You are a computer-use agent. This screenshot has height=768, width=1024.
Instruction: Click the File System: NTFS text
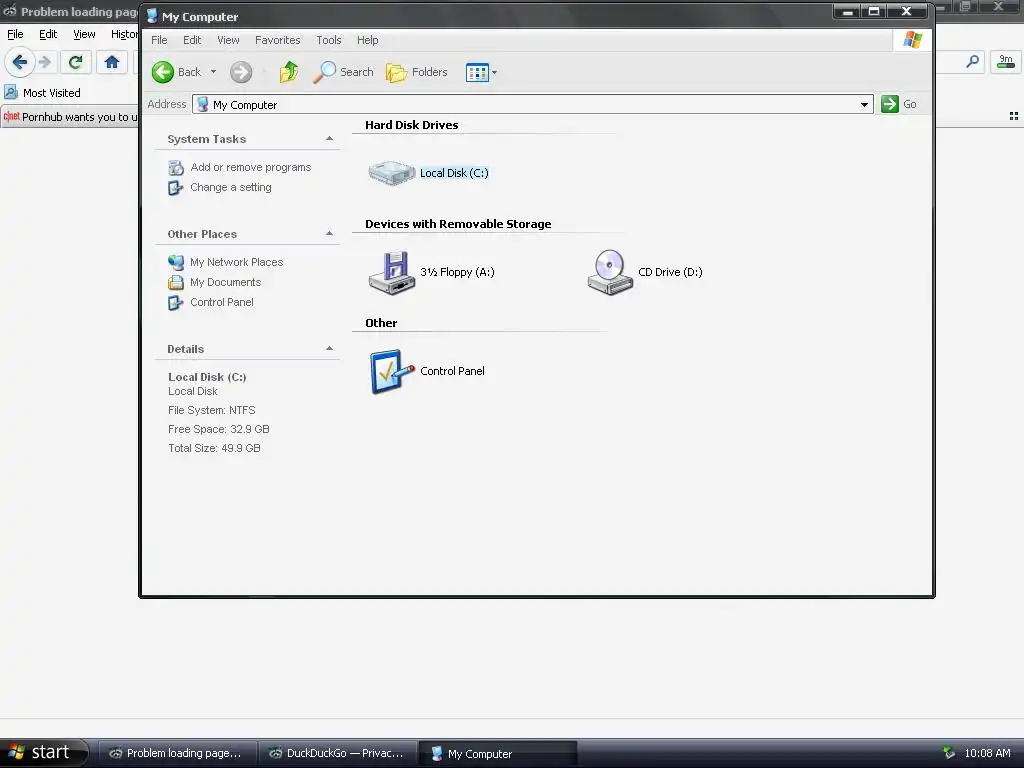(212, 410)
